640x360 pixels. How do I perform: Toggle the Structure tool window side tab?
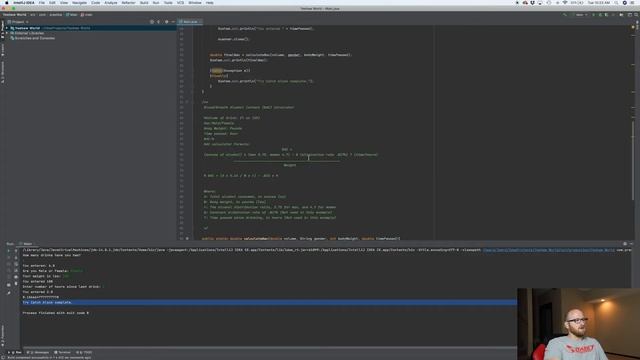tap(2, 73)
